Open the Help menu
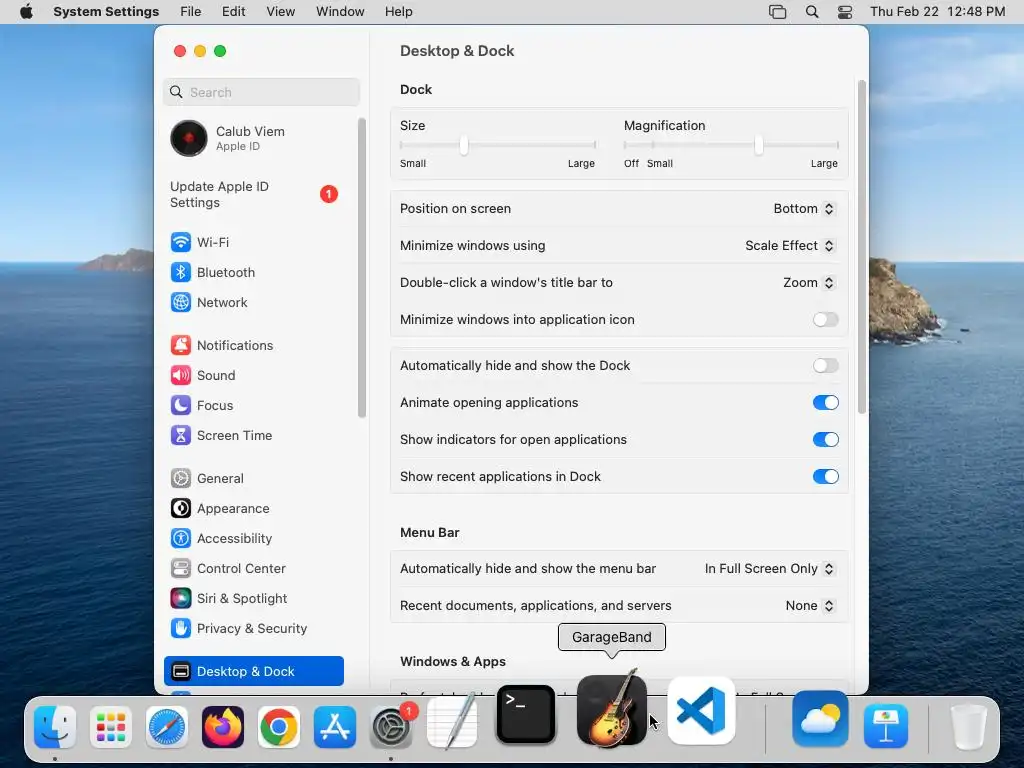This screenshot has height=768, width=1024. [398, 11]
